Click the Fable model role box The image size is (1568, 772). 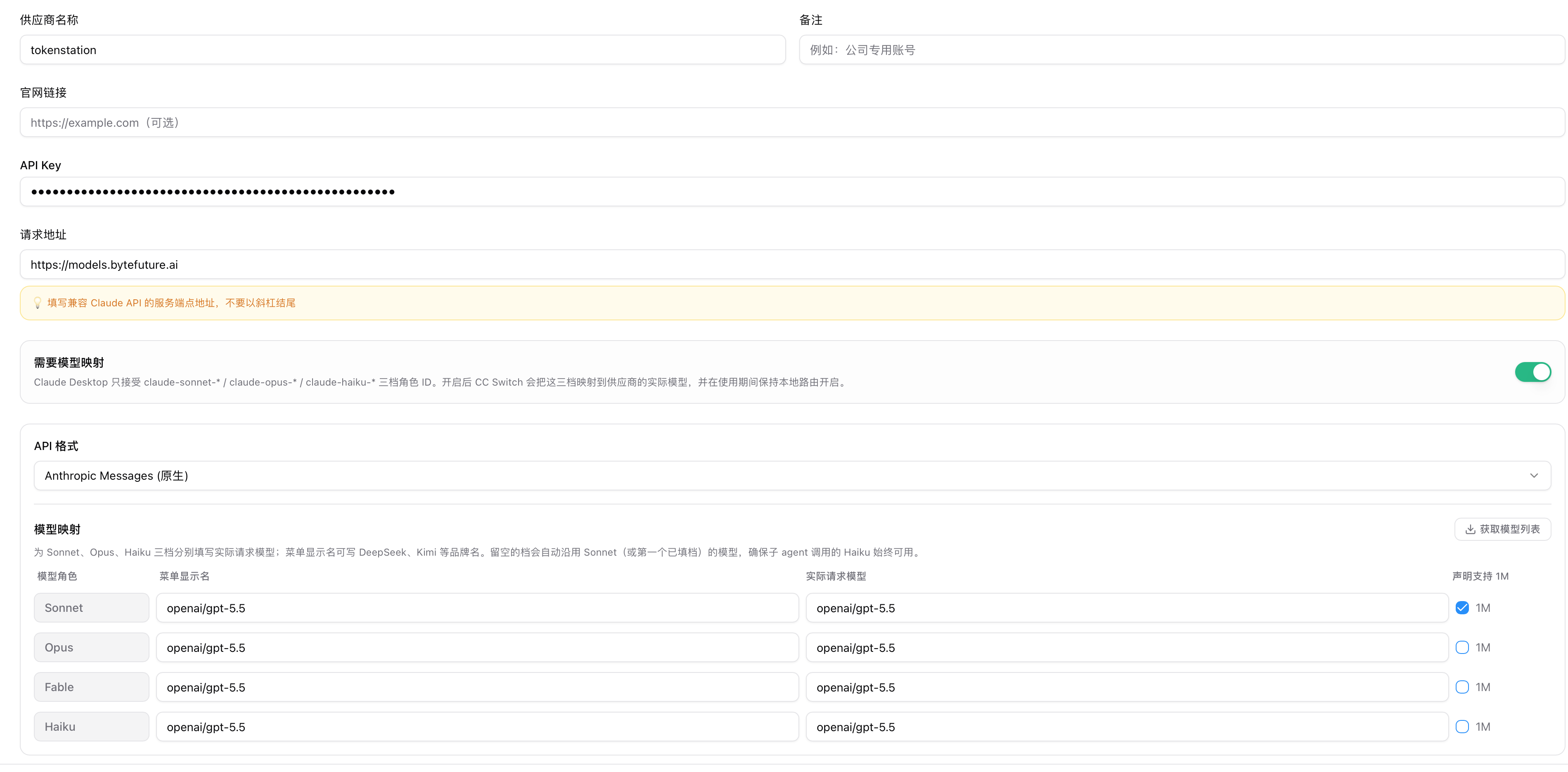click(91, 687)
